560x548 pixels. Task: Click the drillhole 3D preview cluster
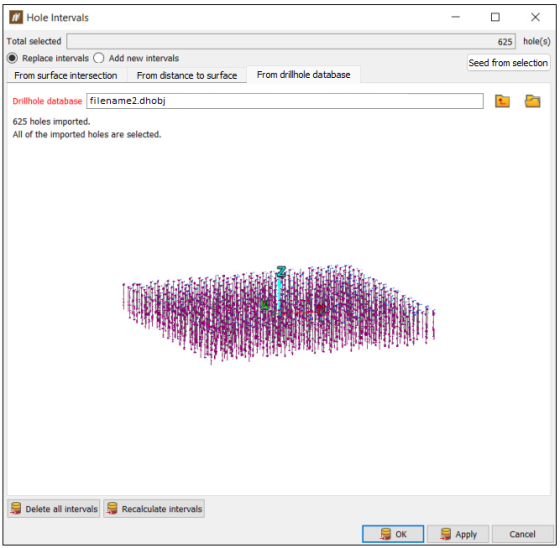click(279, 314)
